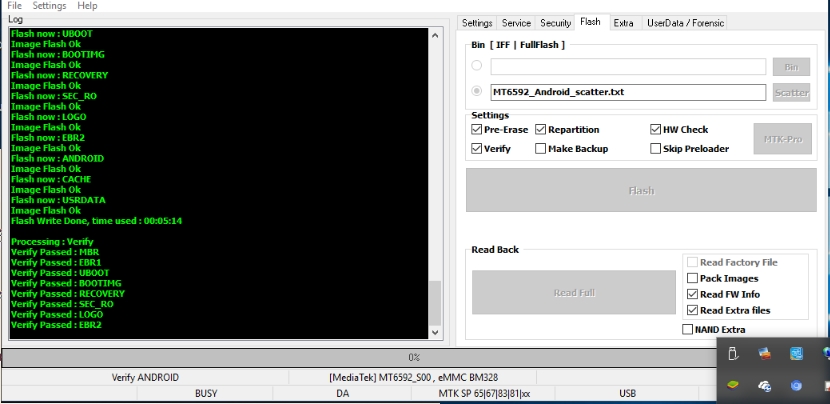
Task: Click the BUSY status cell
Action: pyautogui.click(x=205, y=393)
